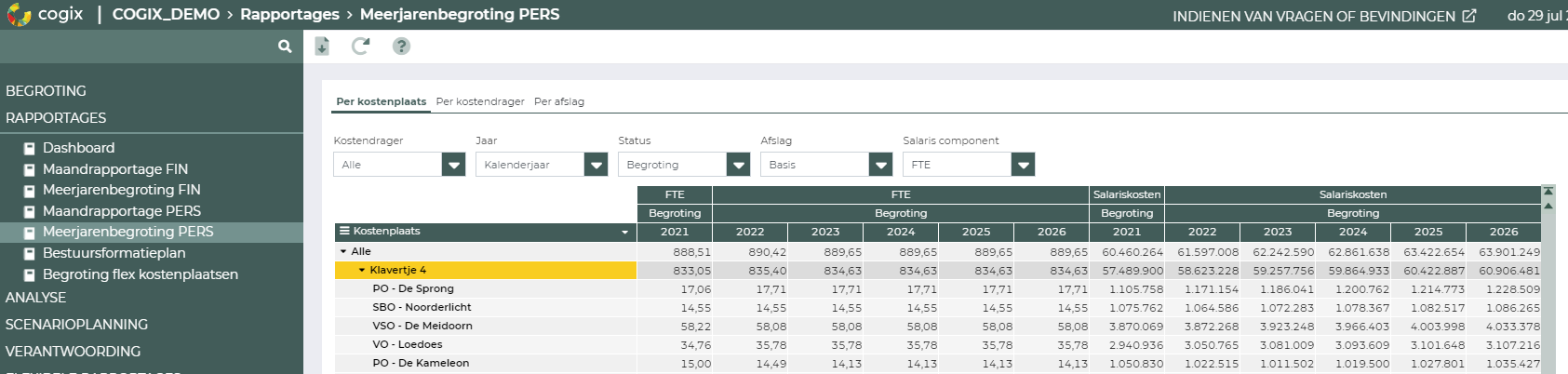1568x374 pixels.
Task: Open Maandrapportage FIN report
Action: pyautogui.click(x=115, y=169)
